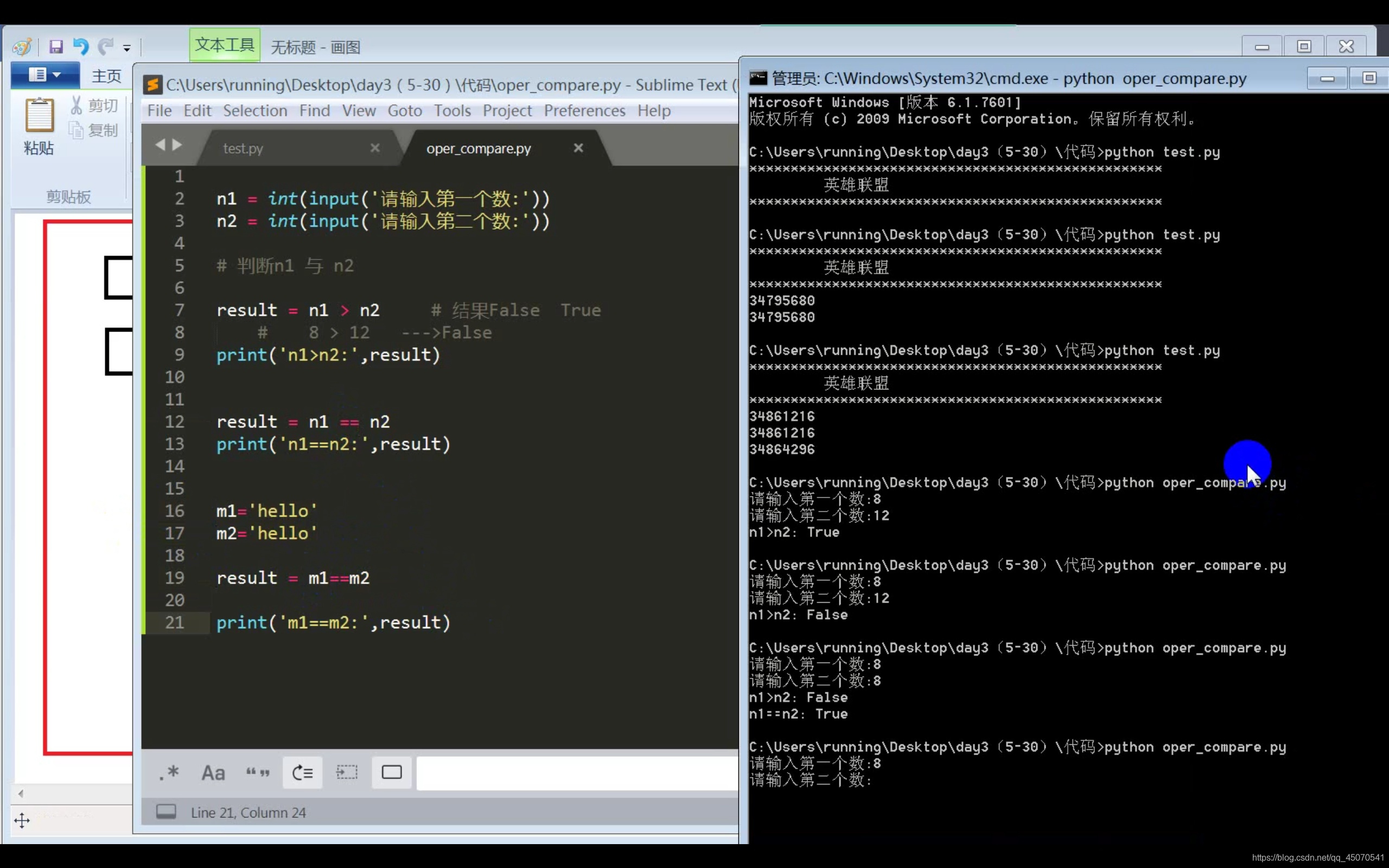The width and height of the screenshot is (1389, 868).
Task: Open the Sublime status bar panel switcher icon
Action: pyautogui.click(x=166, y=811)
